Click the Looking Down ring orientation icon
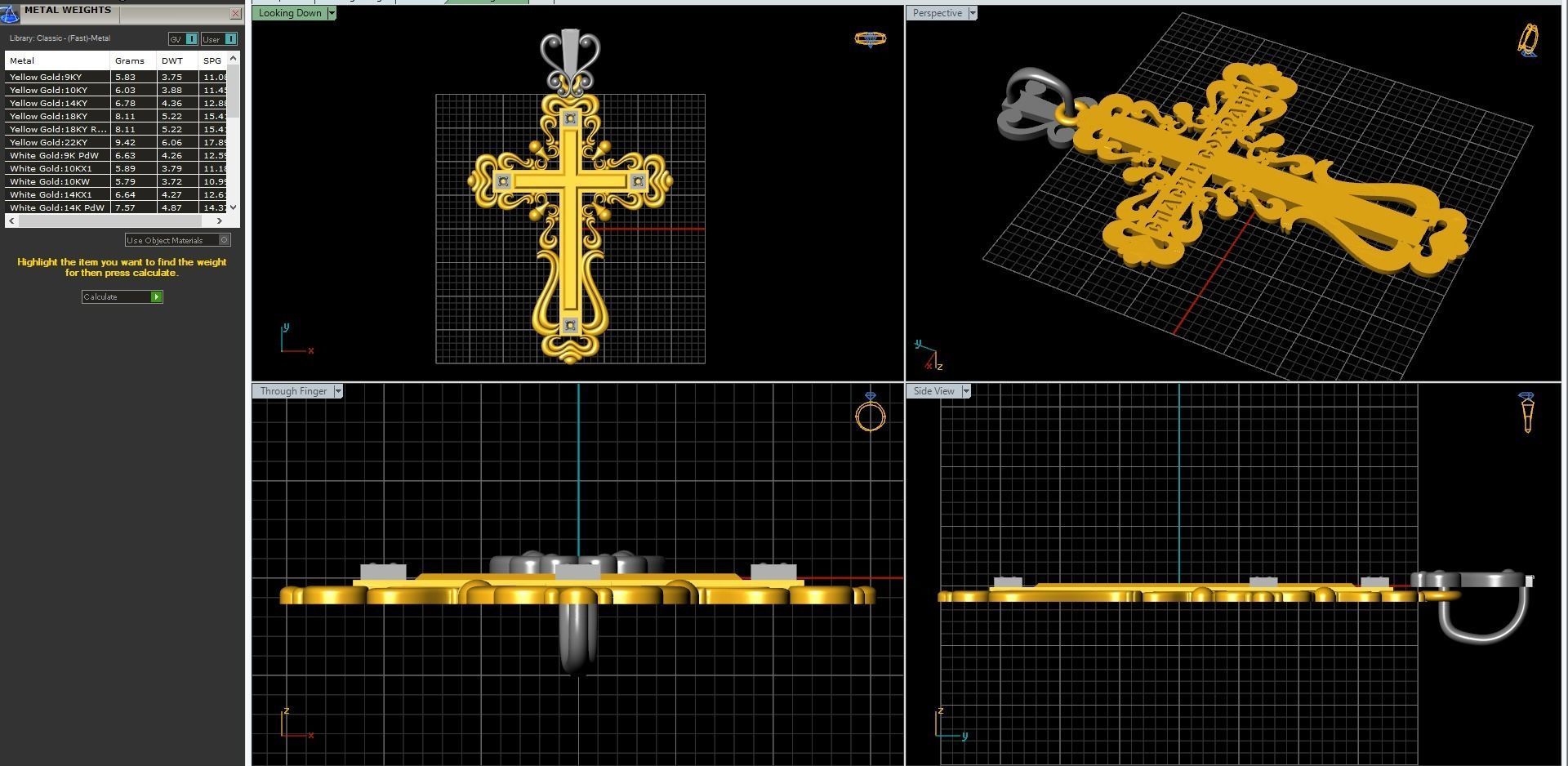 coord(870,38)
